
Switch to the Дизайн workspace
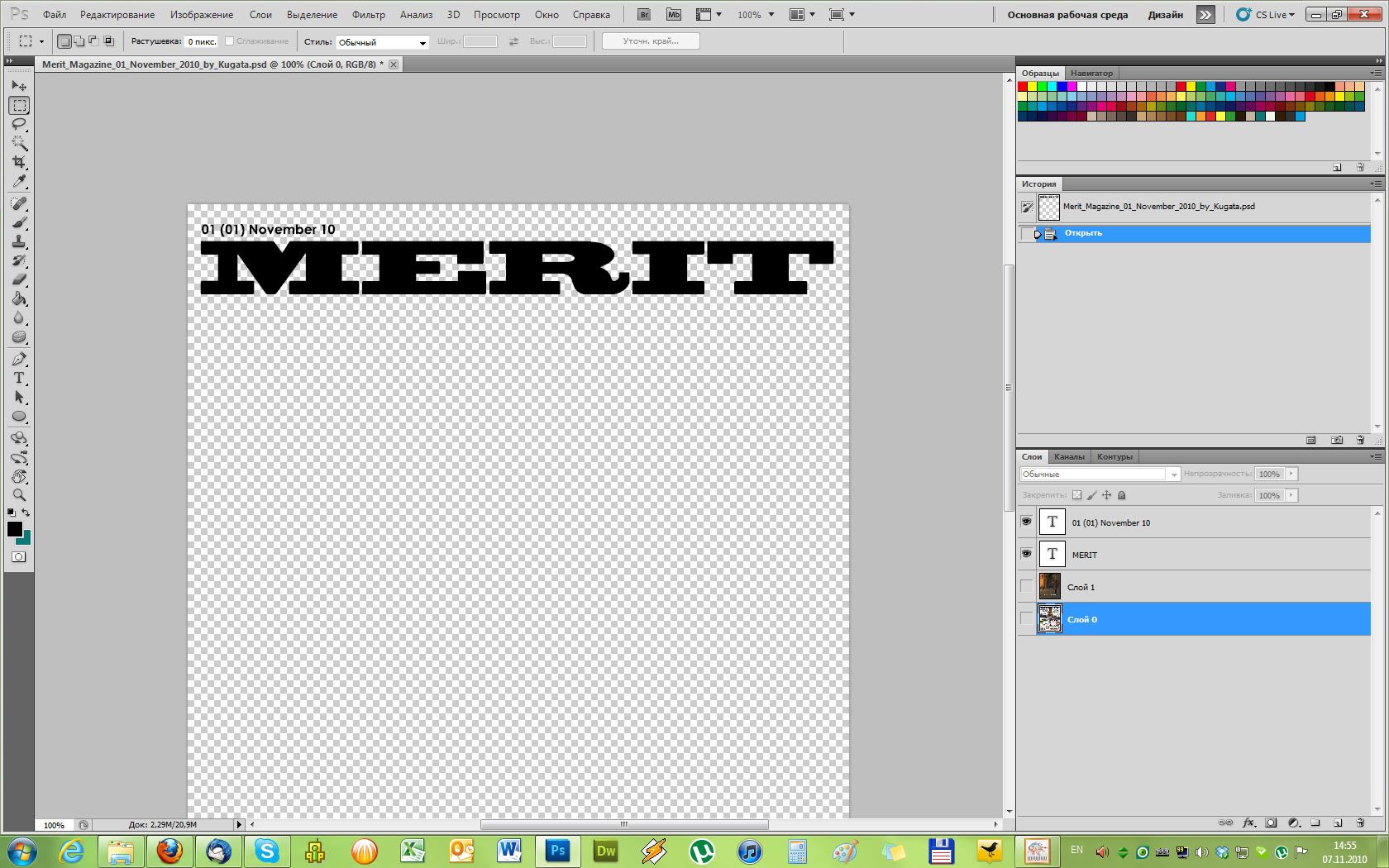click(x=1165, y=15)
